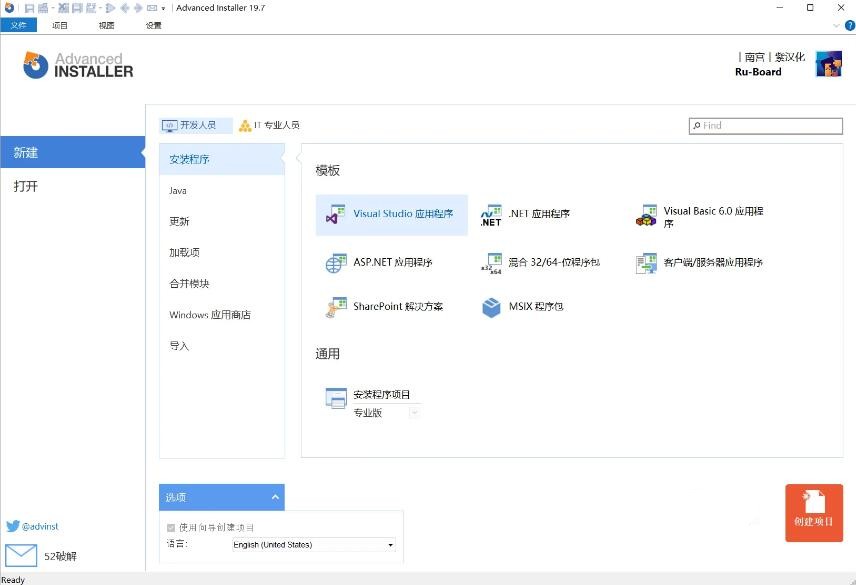Select the Visual Studio 应用程序 template icon
Viewport: 856px width, 585px height.
pyautogui.click(x=335, y=215)
